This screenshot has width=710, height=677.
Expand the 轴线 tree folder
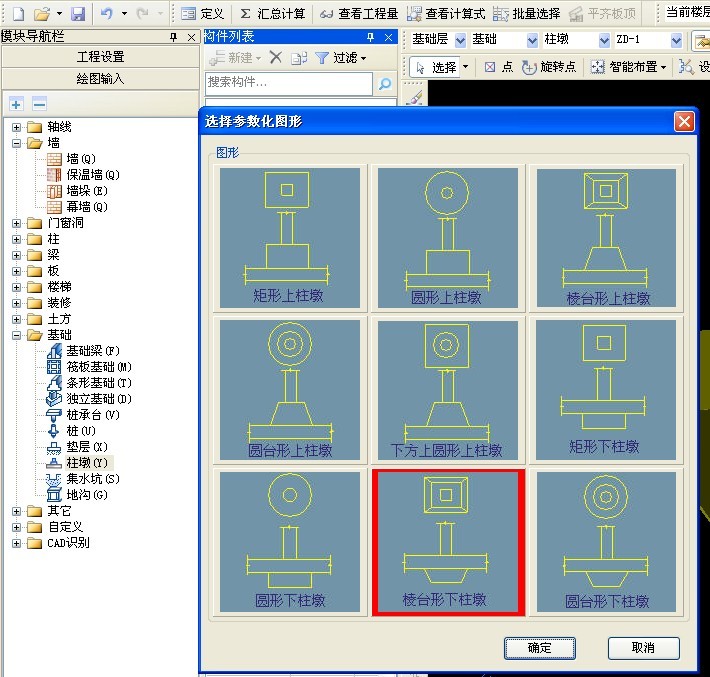(x=16, y=127)
